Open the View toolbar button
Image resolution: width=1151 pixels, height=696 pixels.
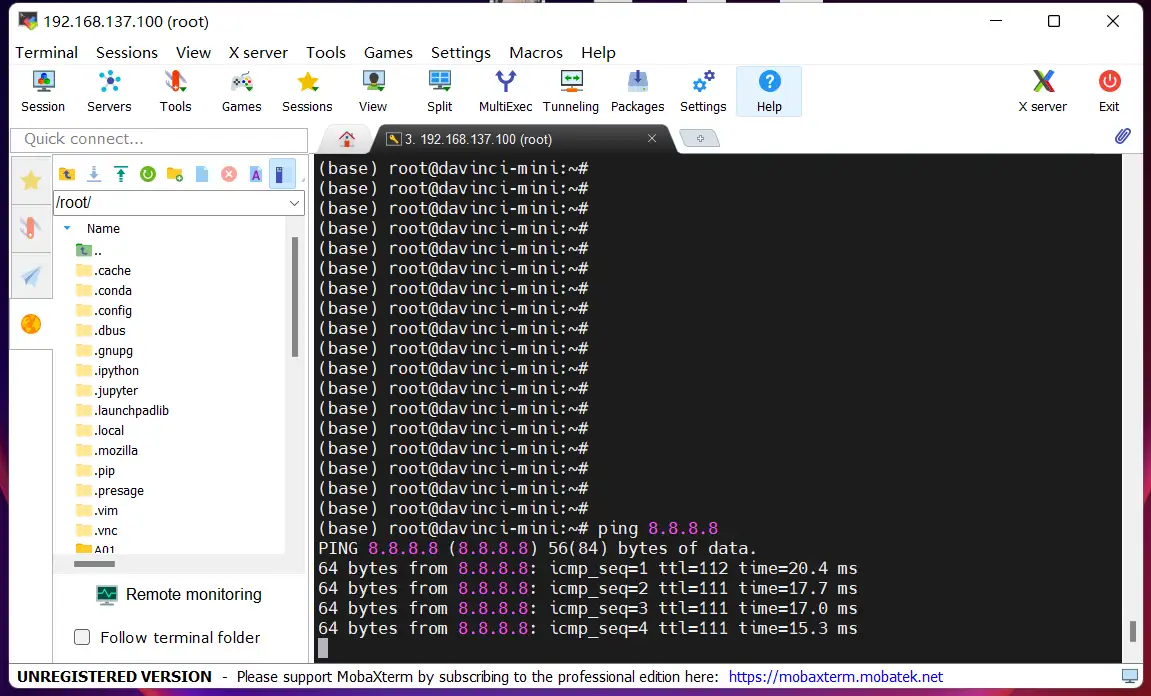[x=373, y=91]
